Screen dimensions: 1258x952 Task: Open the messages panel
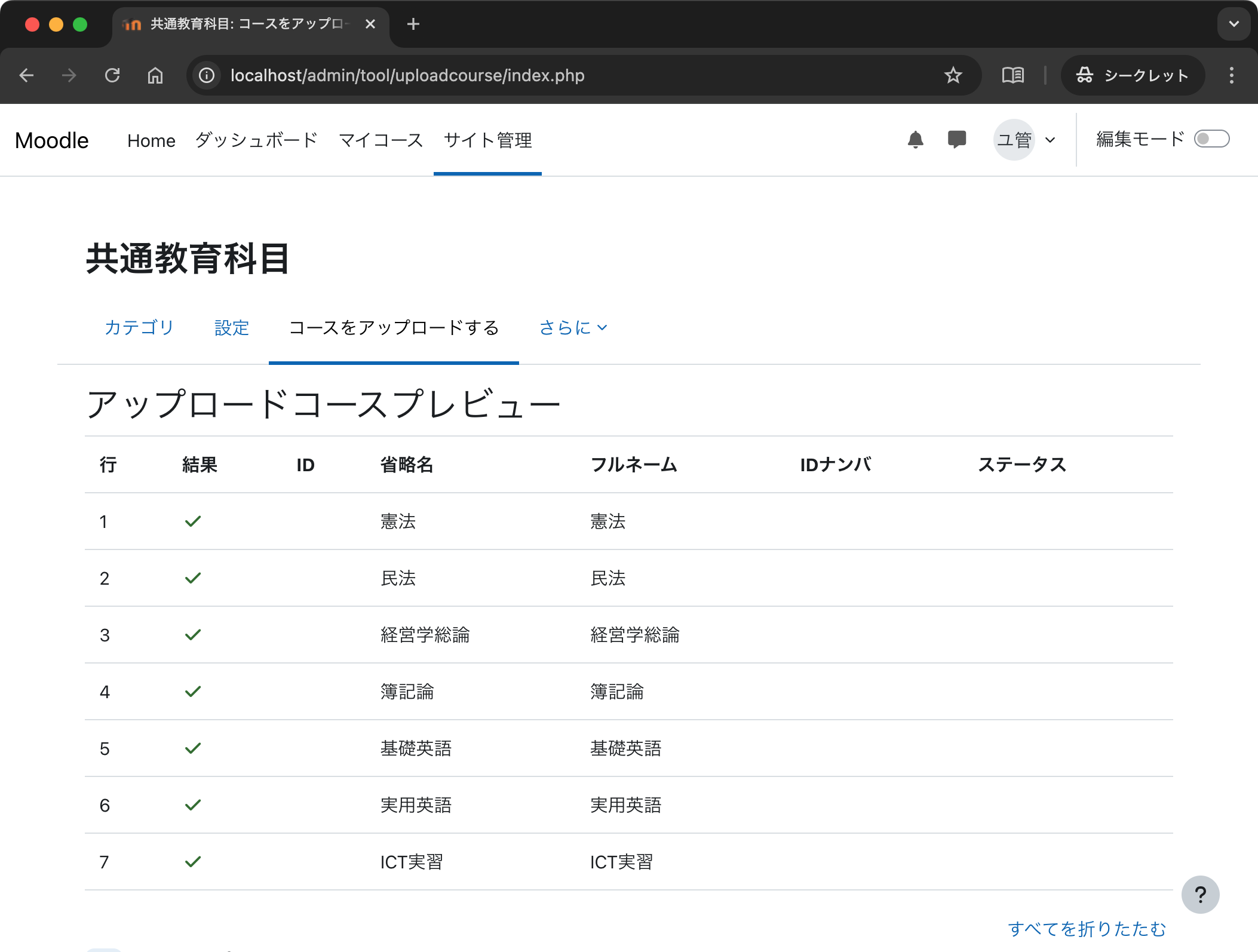click(956, 139)
